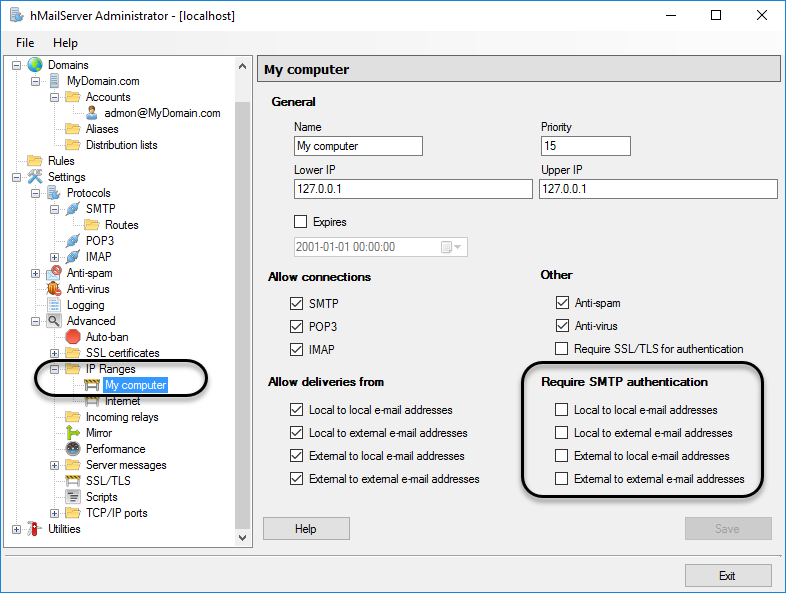
Task: Open the File menu
Action: click(x=25, y=43)
